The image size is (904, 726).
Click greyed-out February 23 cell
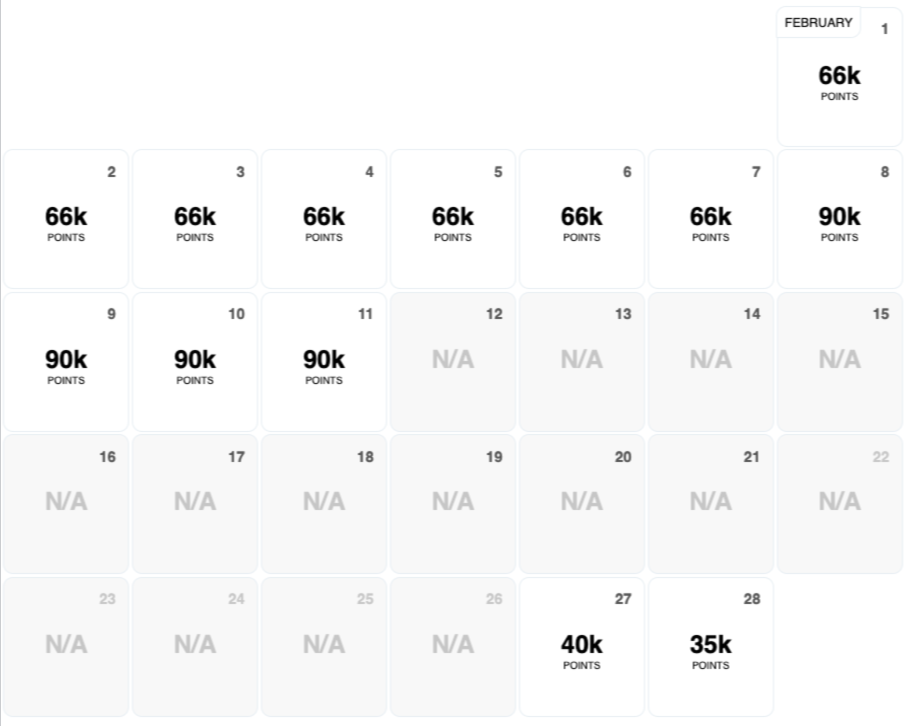(x=66, y=647)
